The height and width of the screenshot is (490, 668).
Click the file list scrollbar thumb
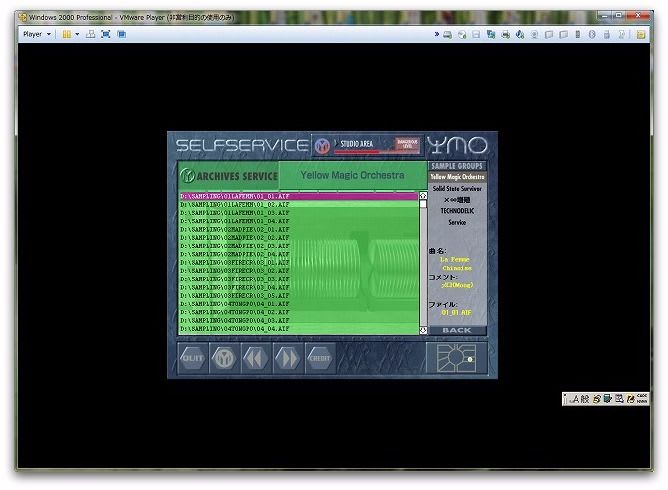[x=423, y=204]
